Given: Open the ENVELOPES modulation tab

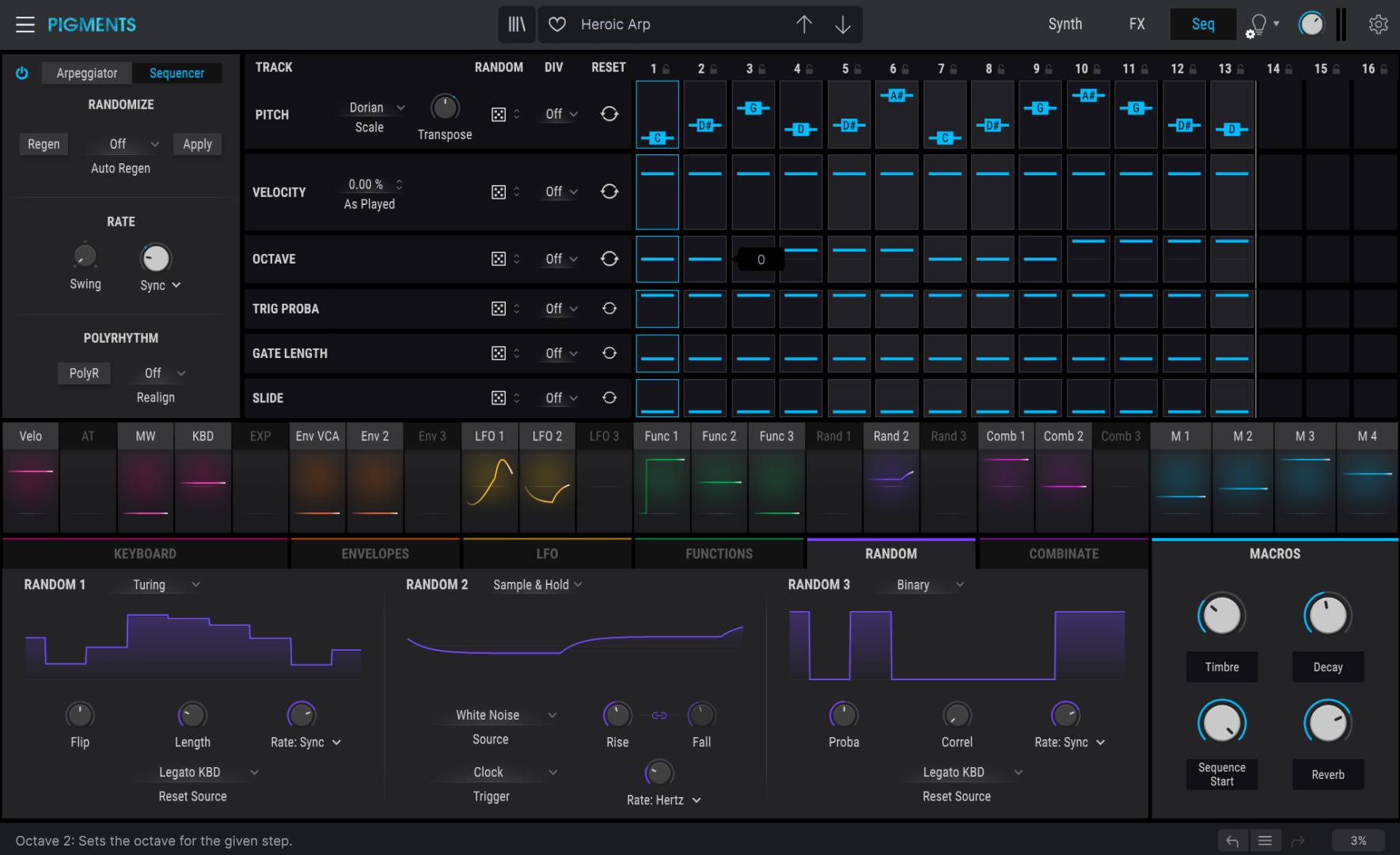Looking at the screenshot, I should pyautogui.click(x=375, y=554).
